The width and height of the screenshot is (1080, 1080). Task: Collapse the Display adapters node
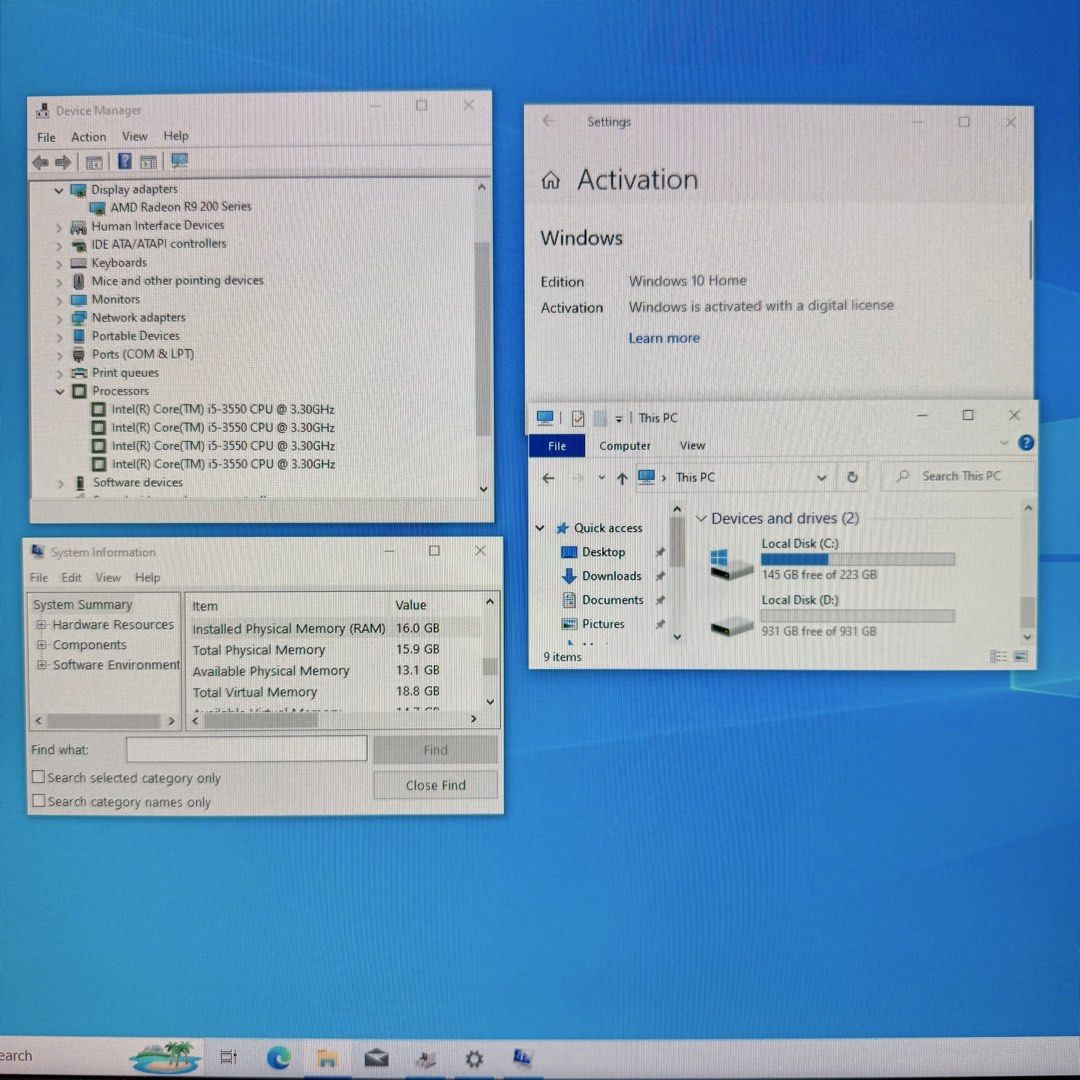(x=59, y=191)
